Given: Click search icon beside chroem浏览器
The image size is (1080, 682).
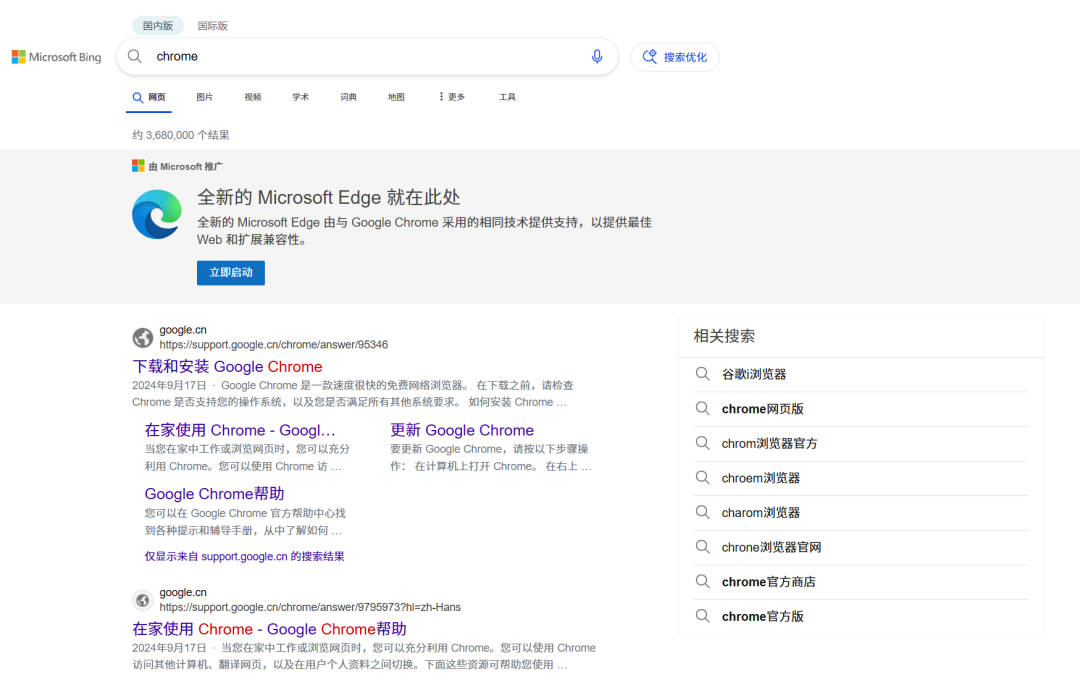Looking at the screenshot, I should (703, 477).
